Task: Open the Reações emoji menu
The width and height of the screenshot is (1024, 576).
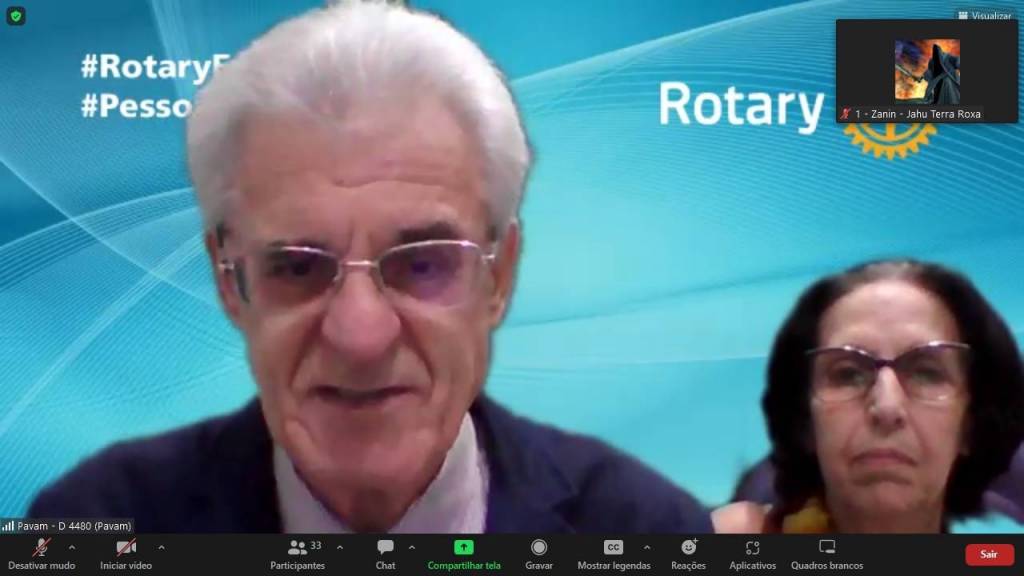Action: tap(688, 553)
